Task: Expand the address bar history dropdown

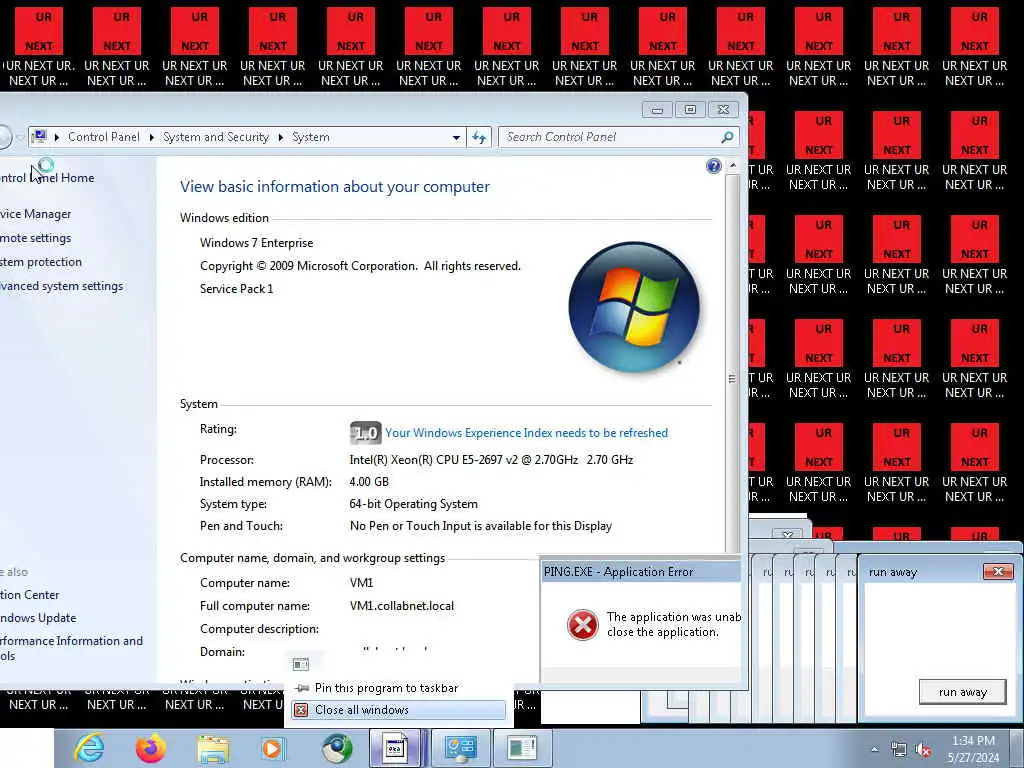Action: click(x=456, y=137)
